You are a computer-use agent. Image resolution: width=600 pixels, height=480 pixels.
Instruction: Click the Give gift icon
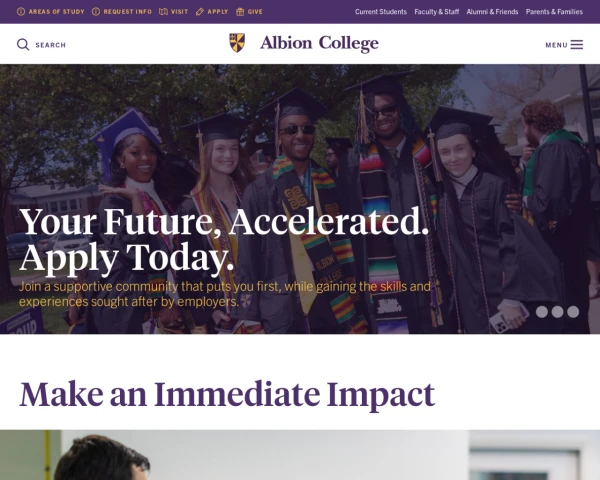241,12
